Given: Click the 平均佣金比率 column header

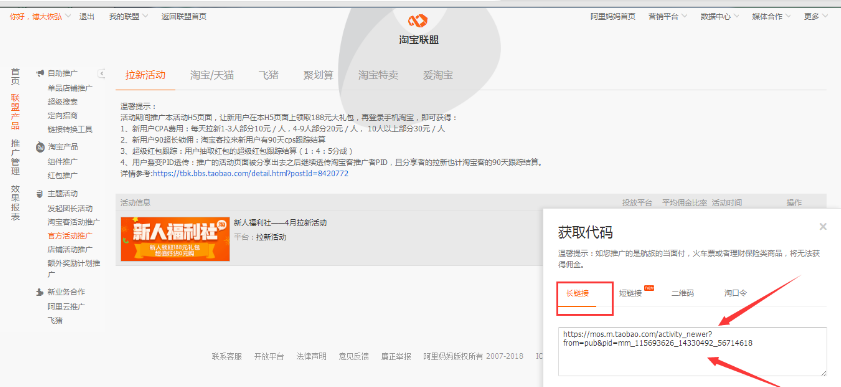Looking at the screenshot, I should (x=684, y=203).
